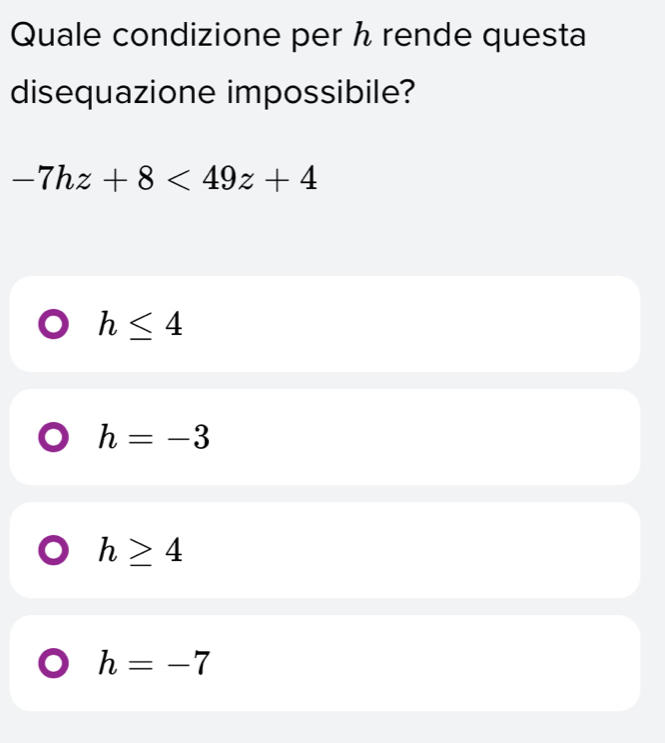Click the words 'disequazione impossibile?'
665x743 pixels.
pyautogui.click(x=213, y=95)
